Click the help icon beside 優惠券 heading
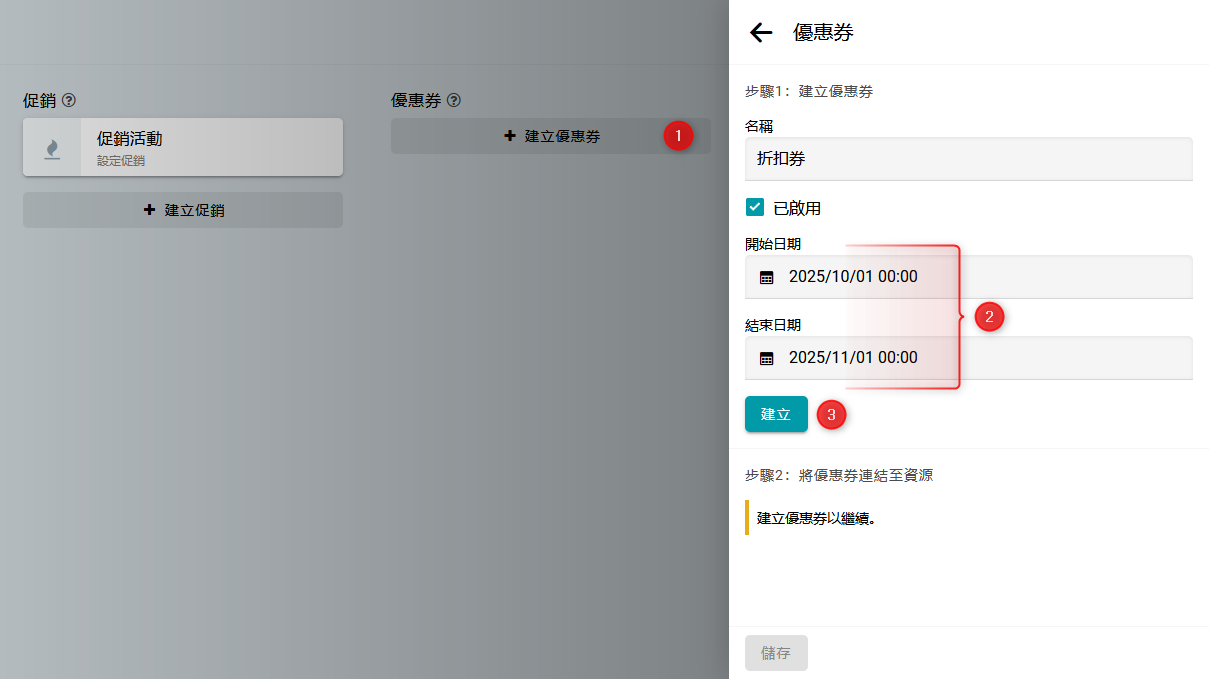This screenshot has height=679, width=1209. [454, 101]
